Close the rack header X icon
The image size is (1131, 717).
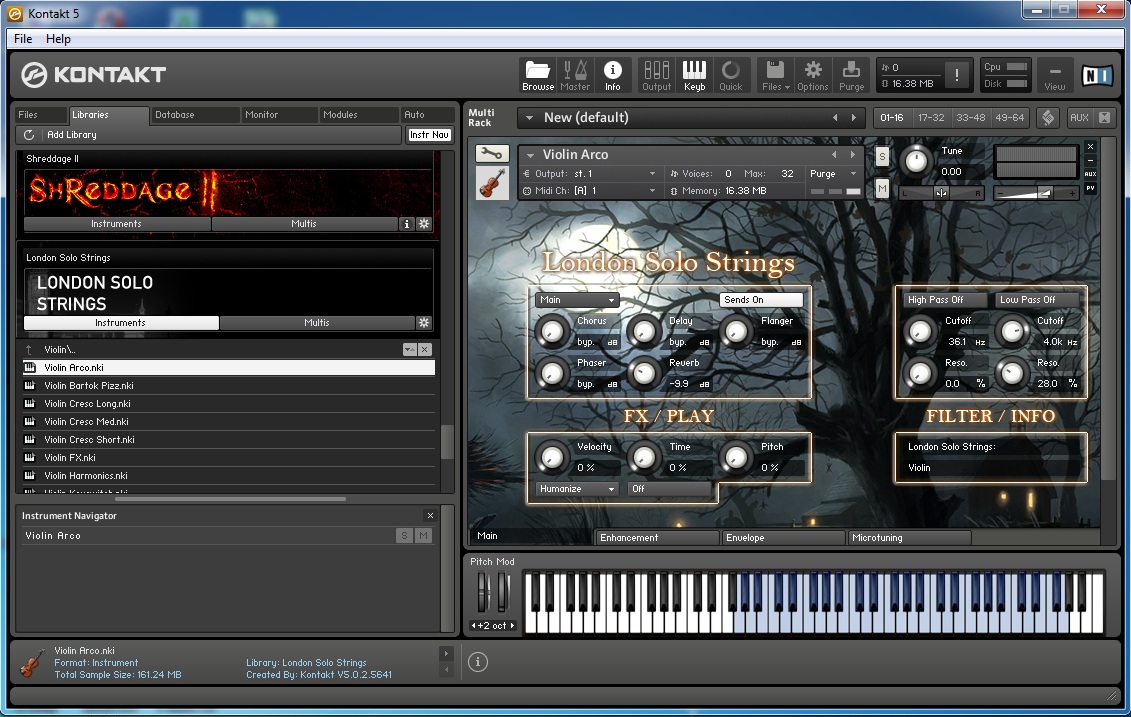[x=1104, y=118]
